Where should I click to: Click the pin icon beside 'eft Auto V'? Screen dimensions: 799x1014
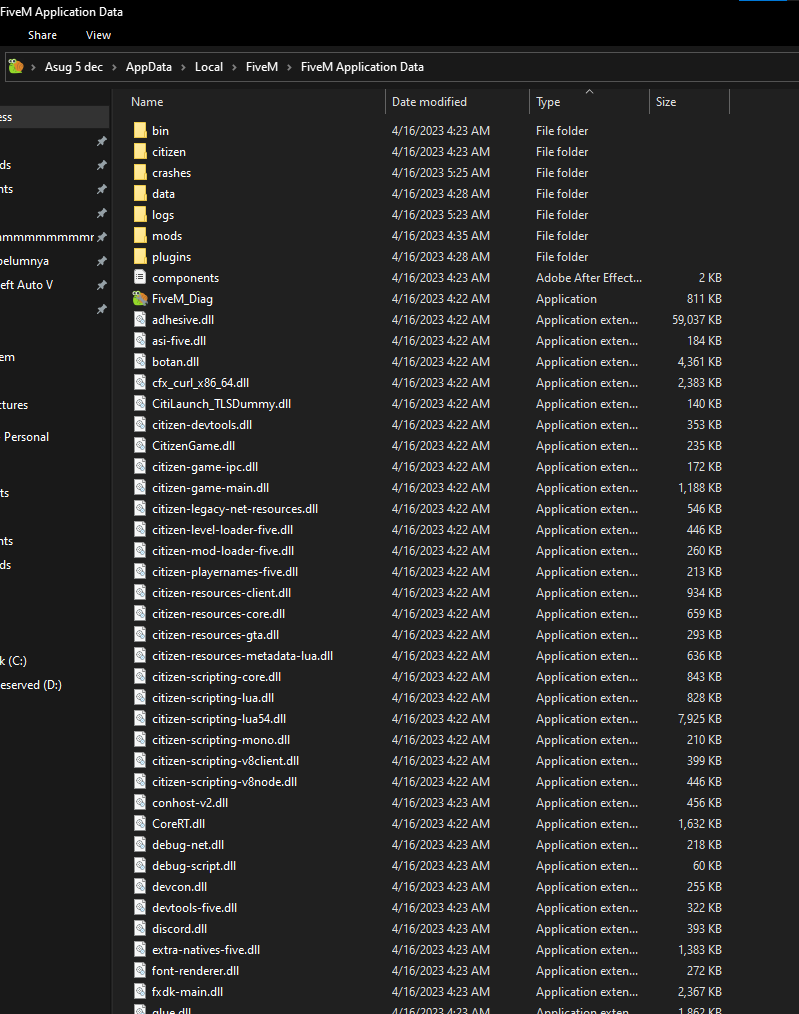(x=101, y=285)
